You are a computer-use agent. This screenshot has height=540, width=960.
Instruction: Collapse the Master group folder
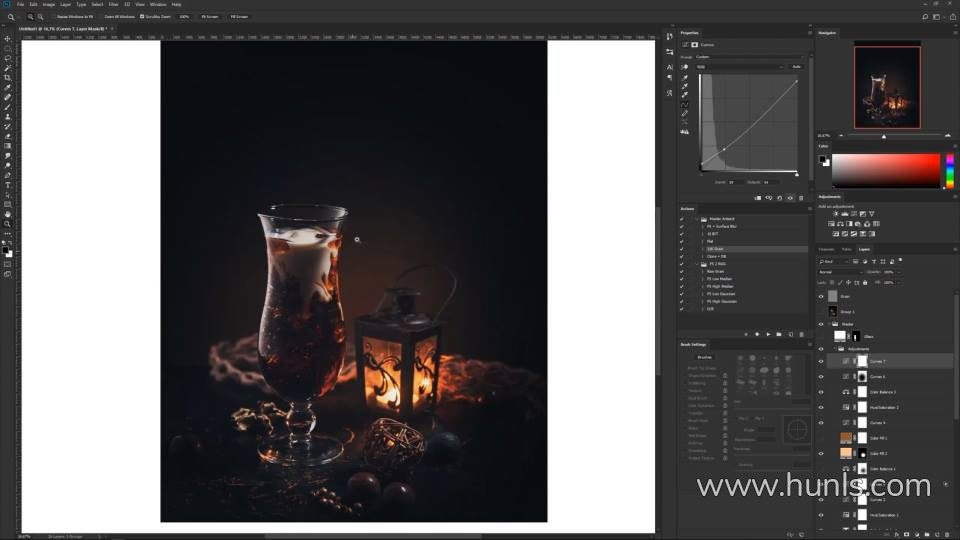click(829, 324)
